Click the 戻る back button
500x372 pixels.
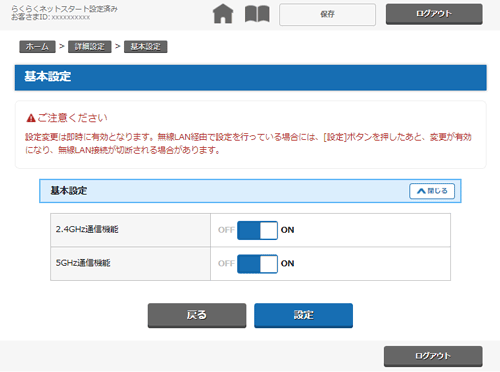(197, 315)
